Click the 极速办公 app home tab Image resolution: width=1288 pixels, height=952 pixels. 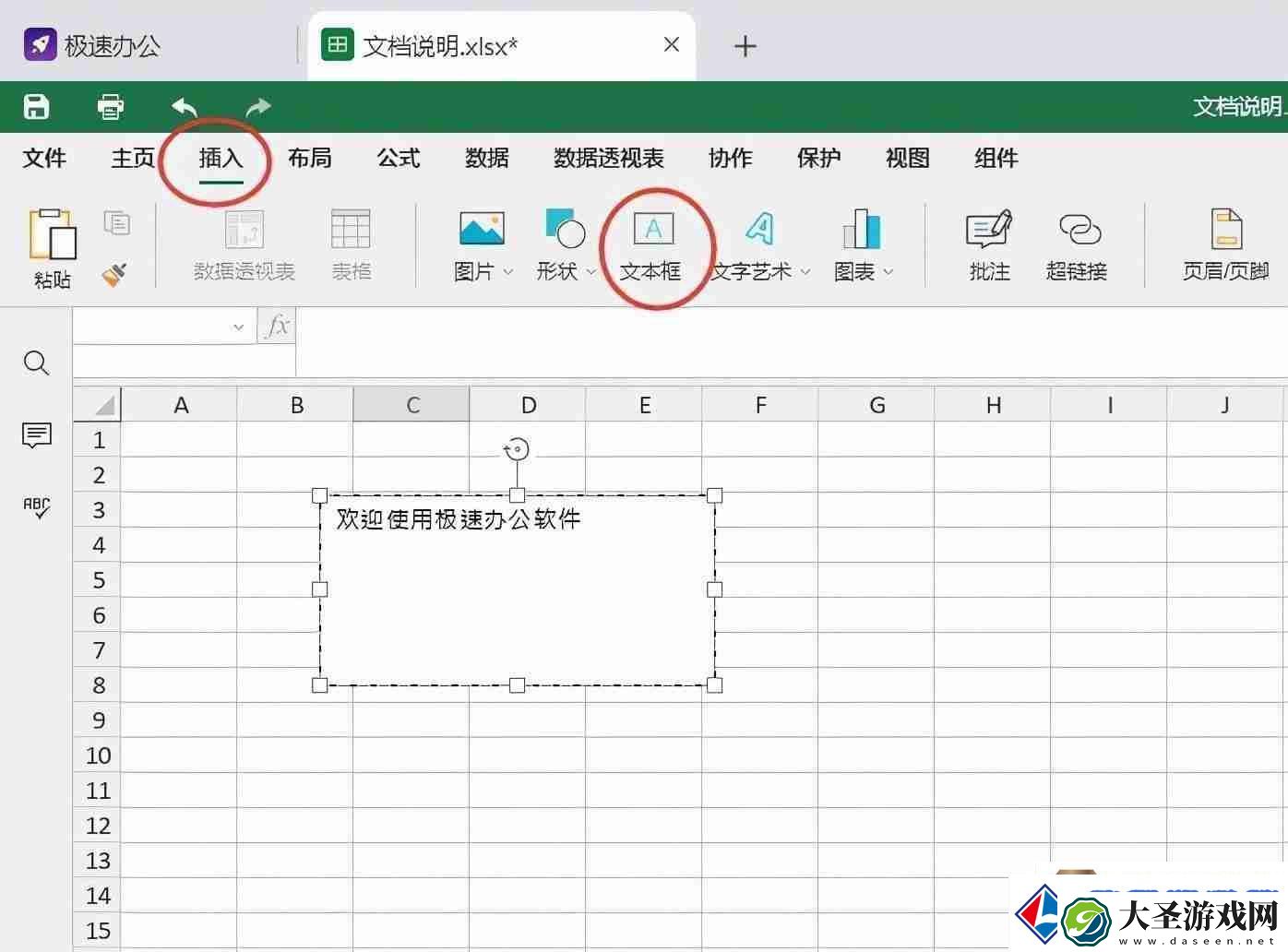click(x=92, y=45)
